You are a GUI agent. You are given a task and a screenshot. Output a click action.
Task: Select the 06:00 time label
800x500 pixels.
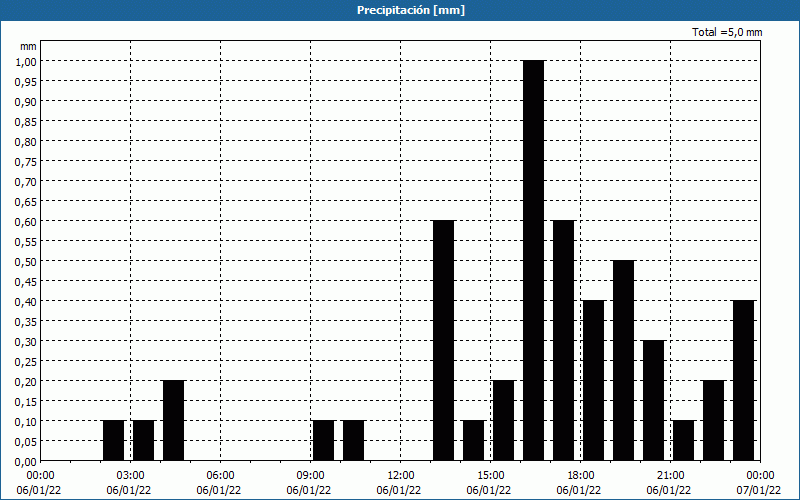(220, 476)
